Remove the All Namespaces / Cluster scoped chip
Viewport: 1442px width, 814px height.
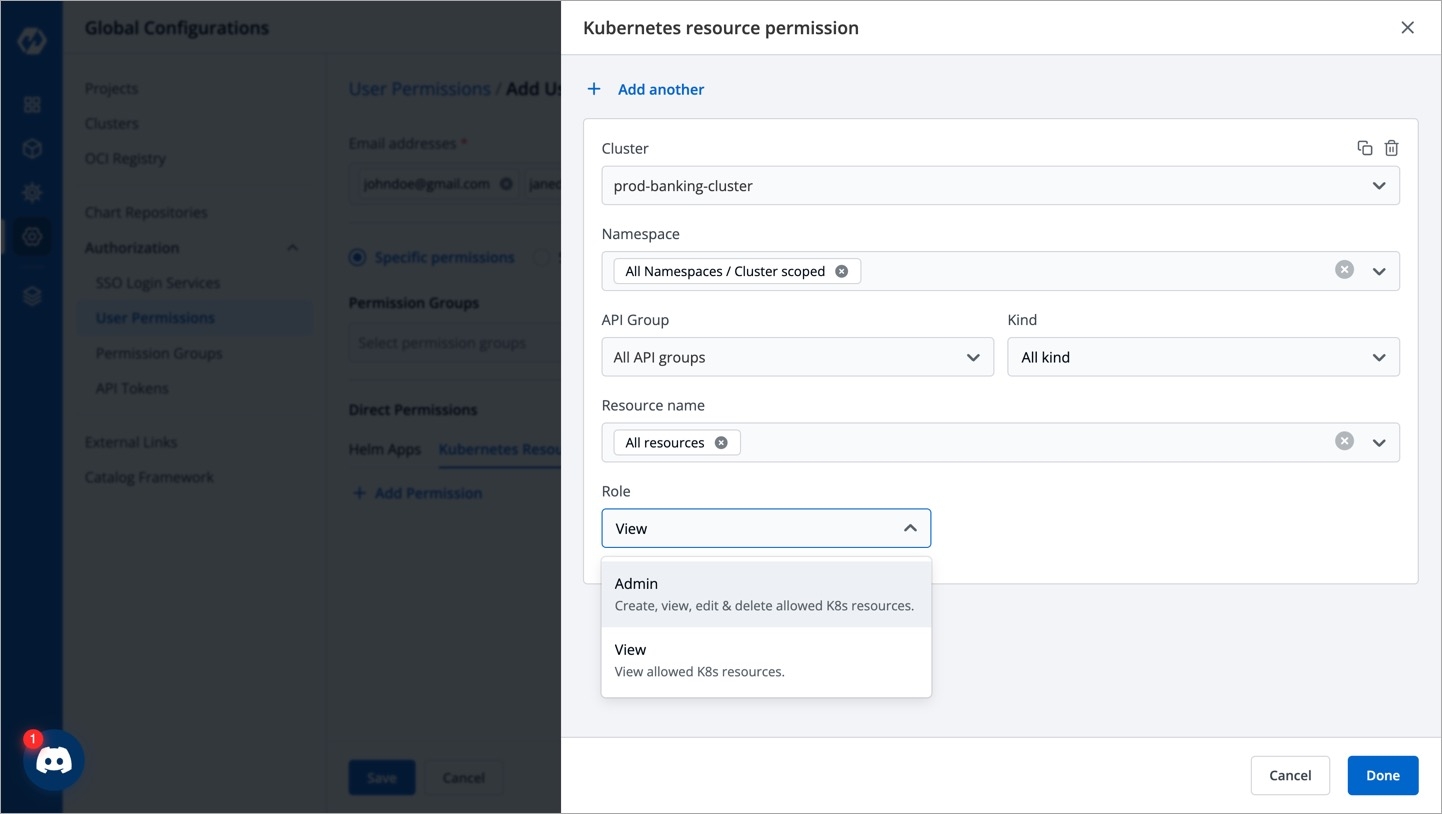841,271
